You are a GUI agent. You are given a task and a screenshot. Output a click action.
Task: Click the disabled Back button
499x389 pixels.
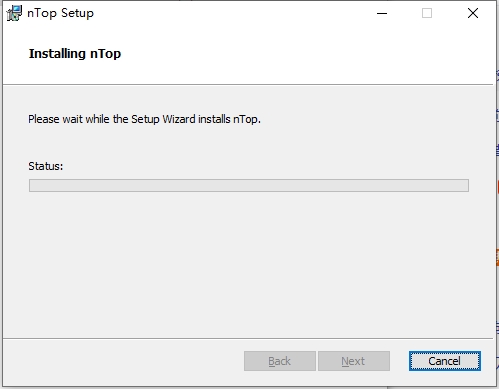coord(280,361)
